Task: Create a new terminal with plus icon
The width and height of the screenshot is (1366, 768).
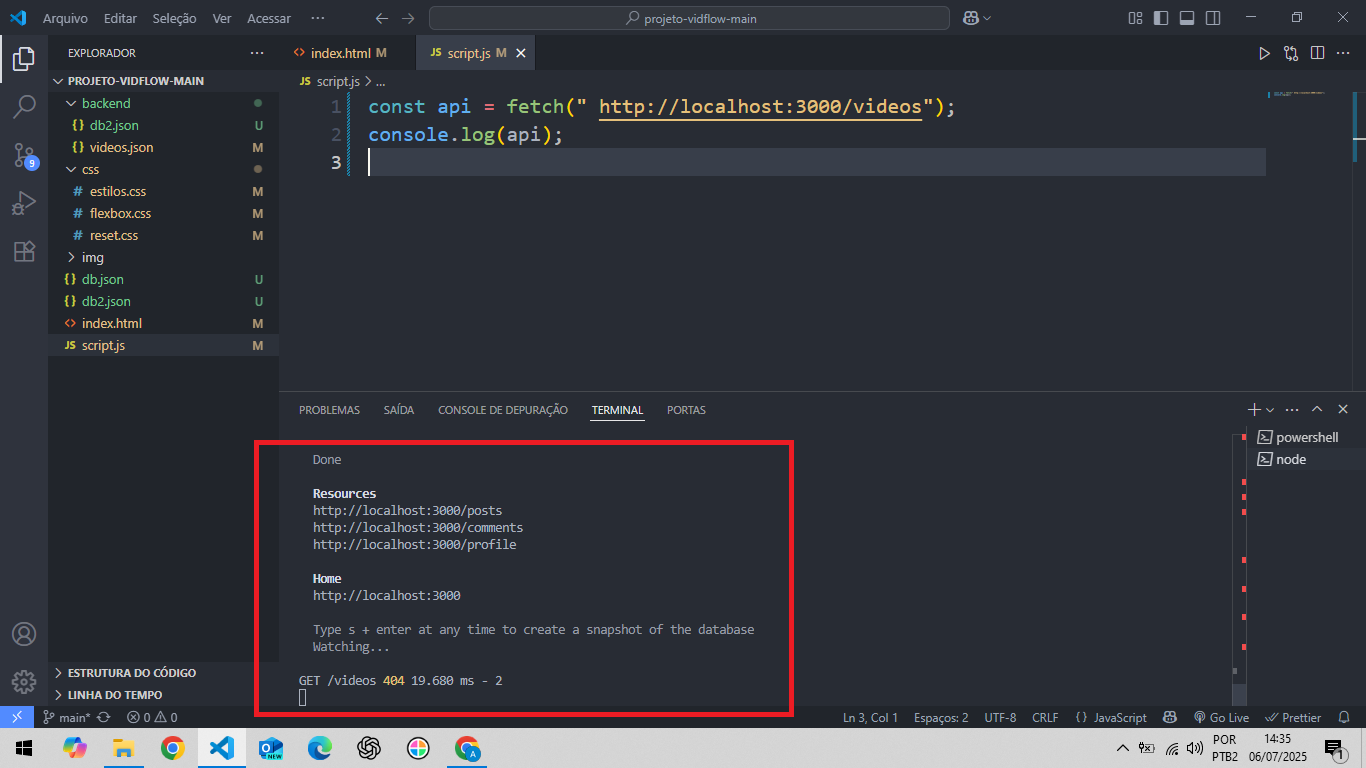Action: [x=1254, y=410]
